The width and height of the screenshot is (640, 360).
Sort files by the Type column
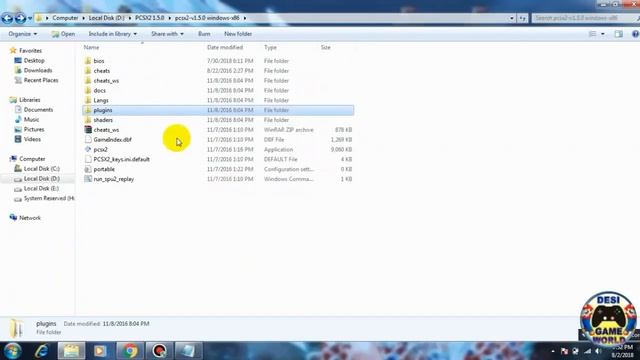[270, 47]
